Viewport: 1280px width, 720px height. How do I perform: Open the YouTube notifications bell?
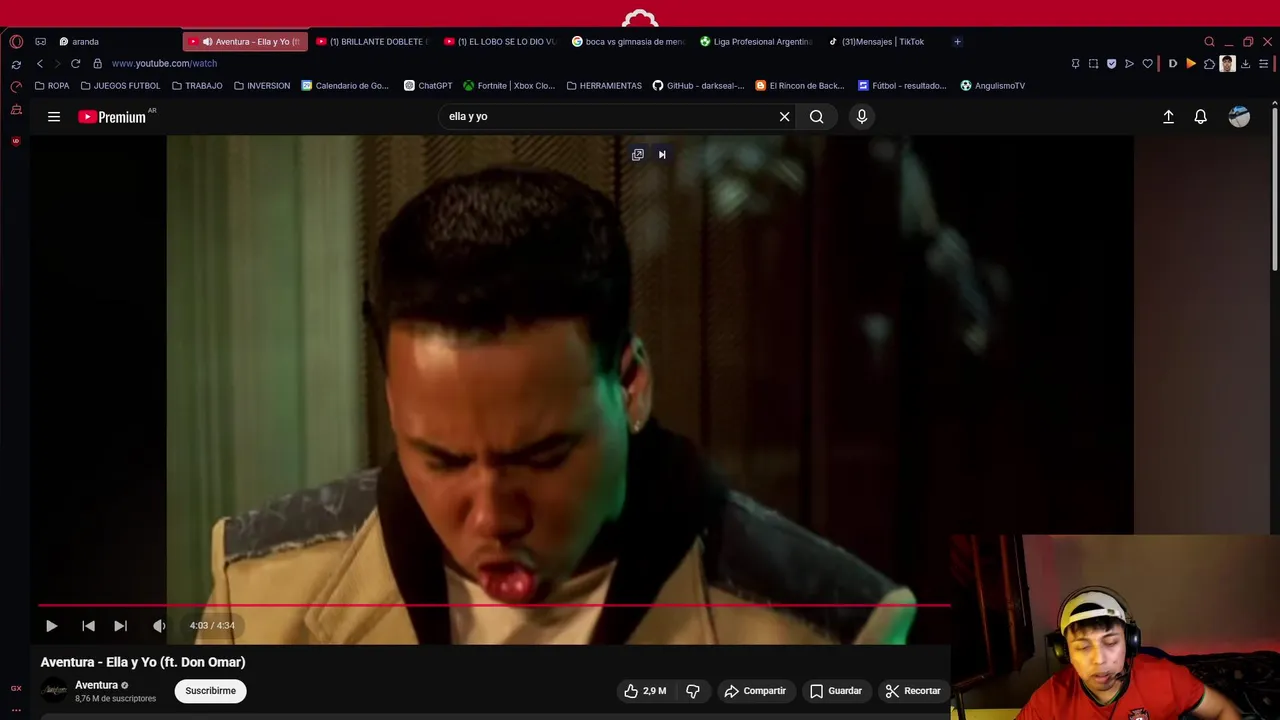1201,117
